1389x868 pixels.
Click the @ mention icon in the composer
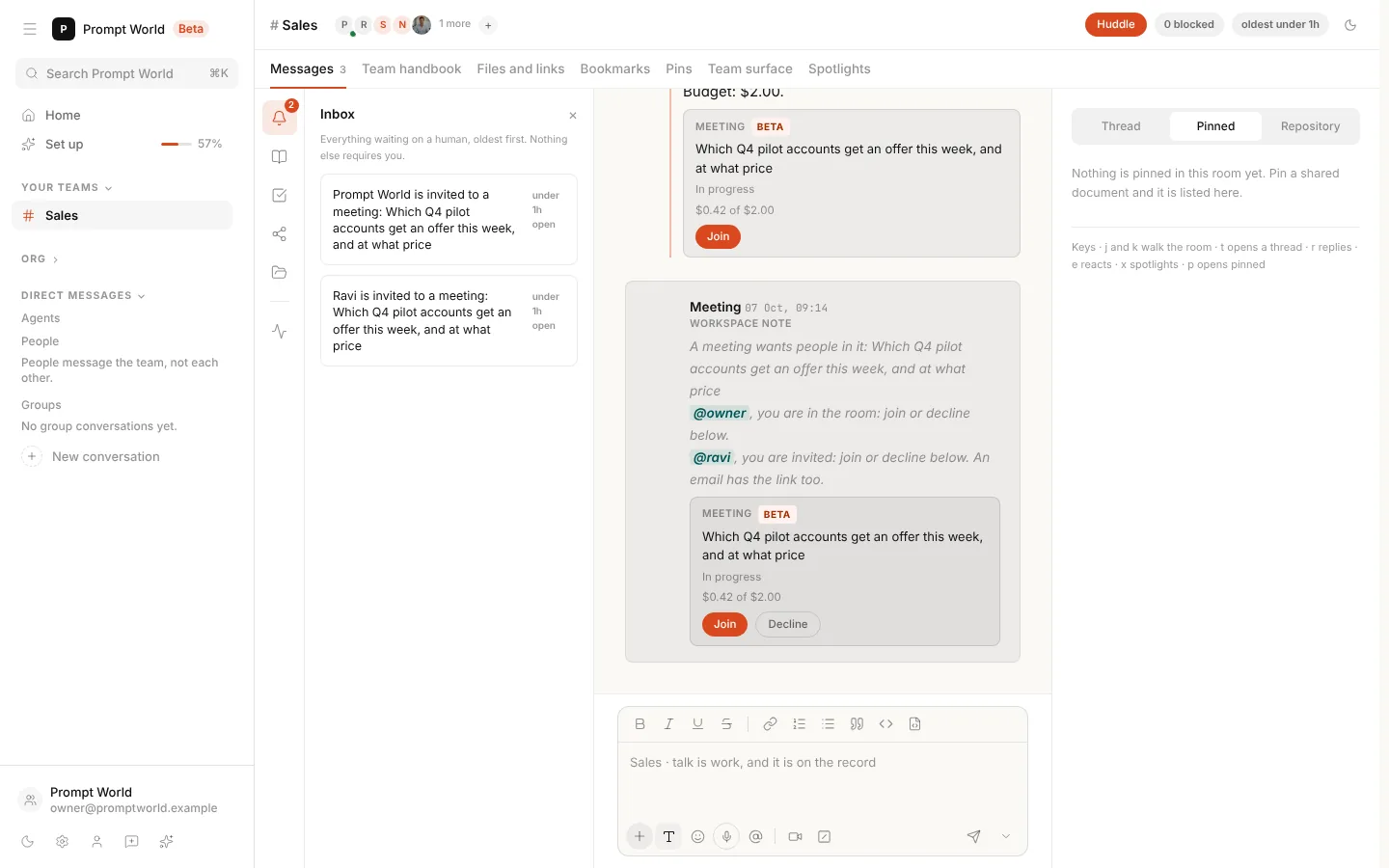pos(755,837)
